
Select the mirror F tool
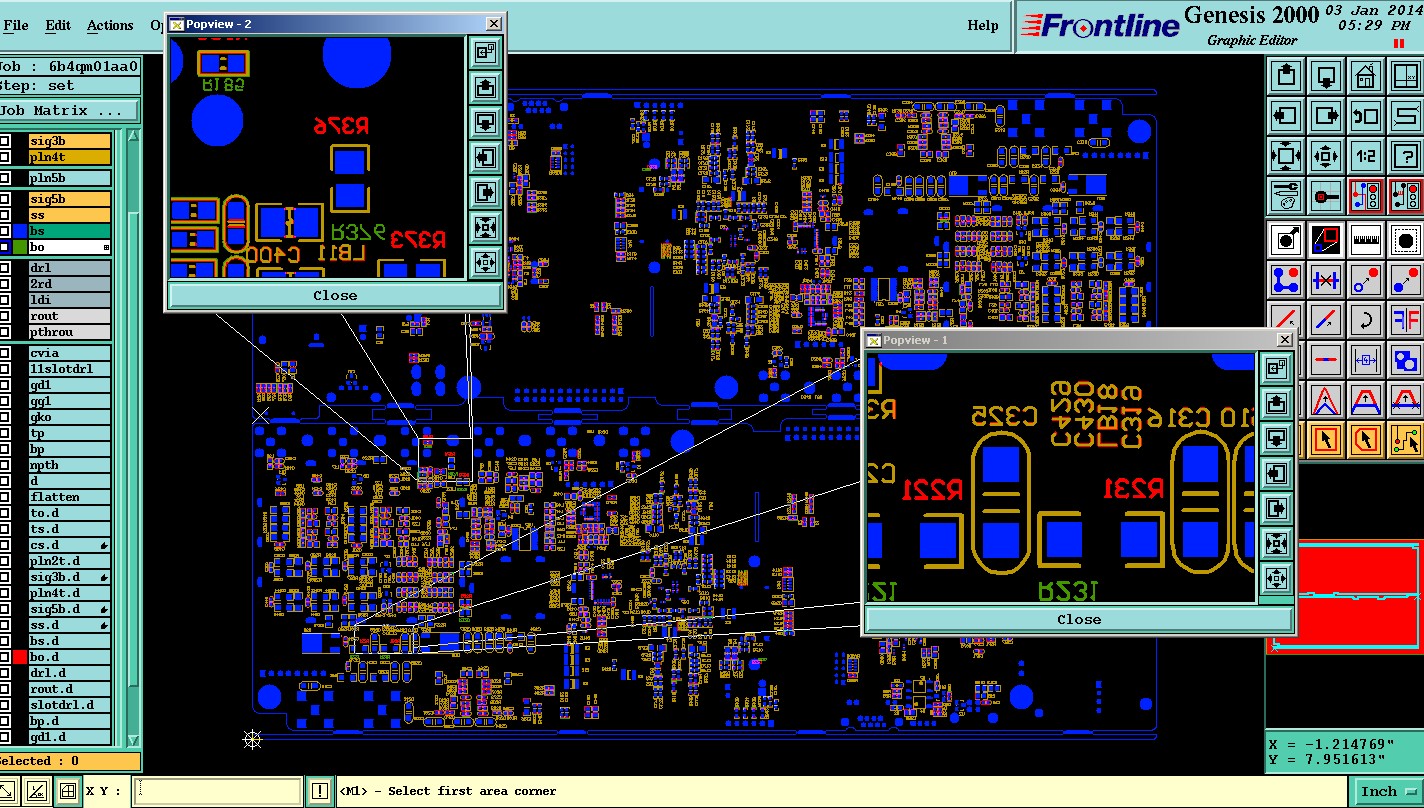1405,321
